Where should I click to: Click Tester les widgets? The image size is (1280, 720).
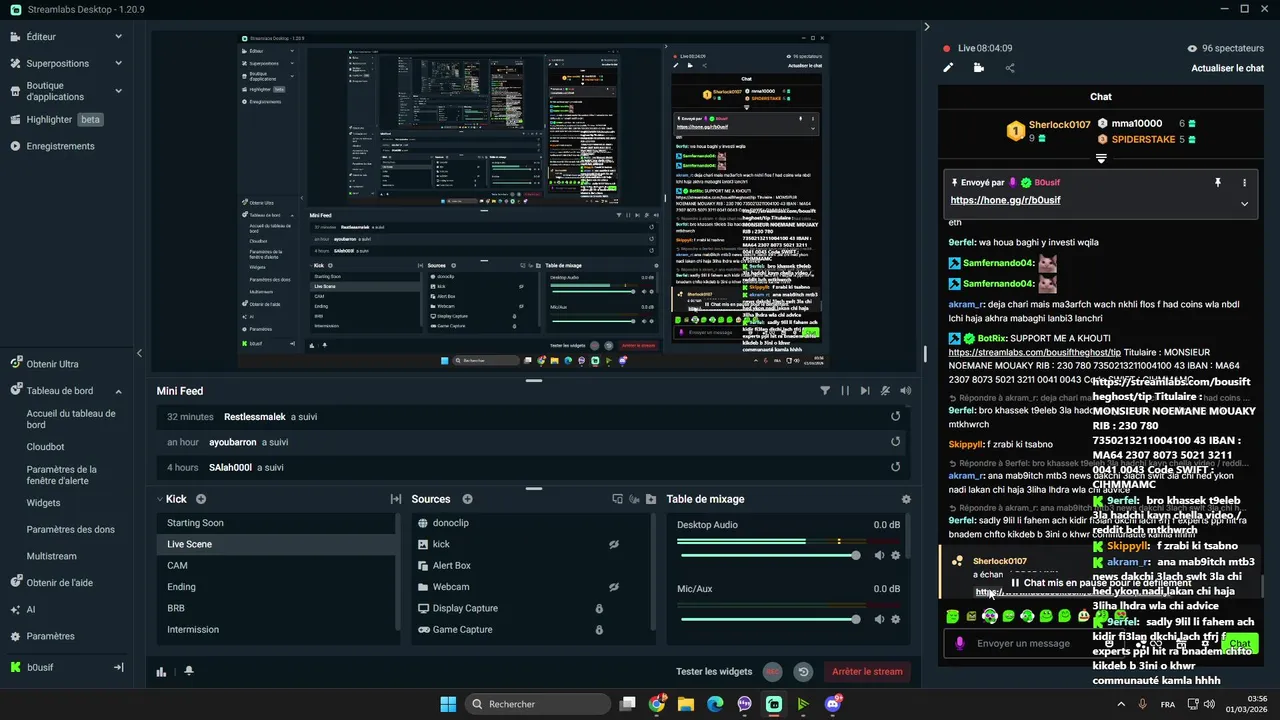click(x=715, y=672)
